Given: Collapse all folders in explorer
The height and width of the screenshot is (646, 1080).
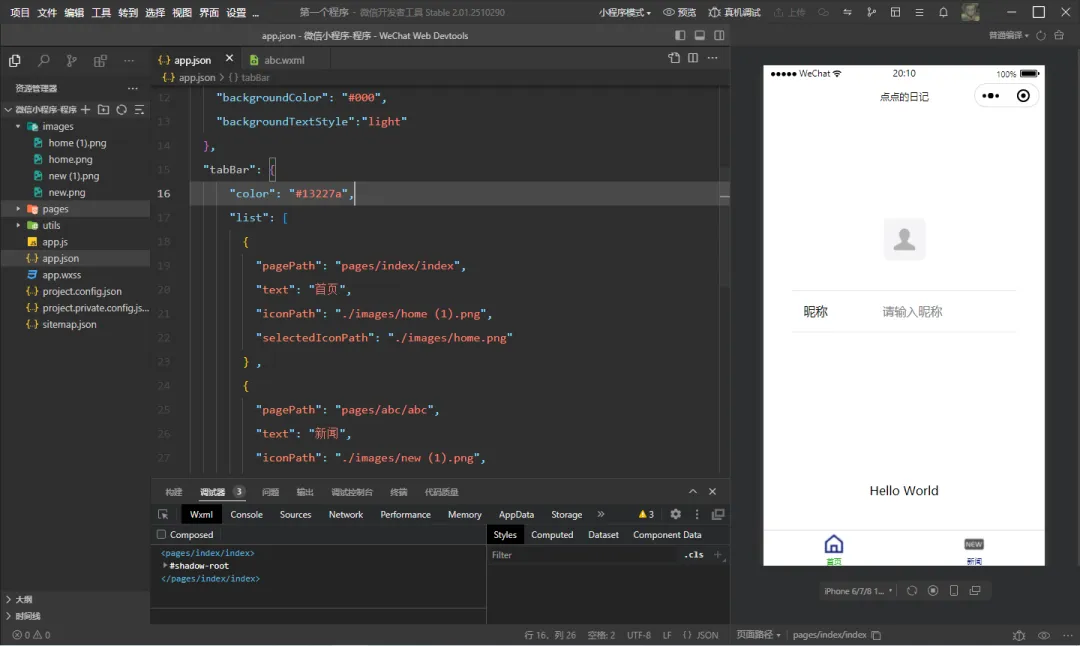Looking at the screenshot, I should [139, 110].
